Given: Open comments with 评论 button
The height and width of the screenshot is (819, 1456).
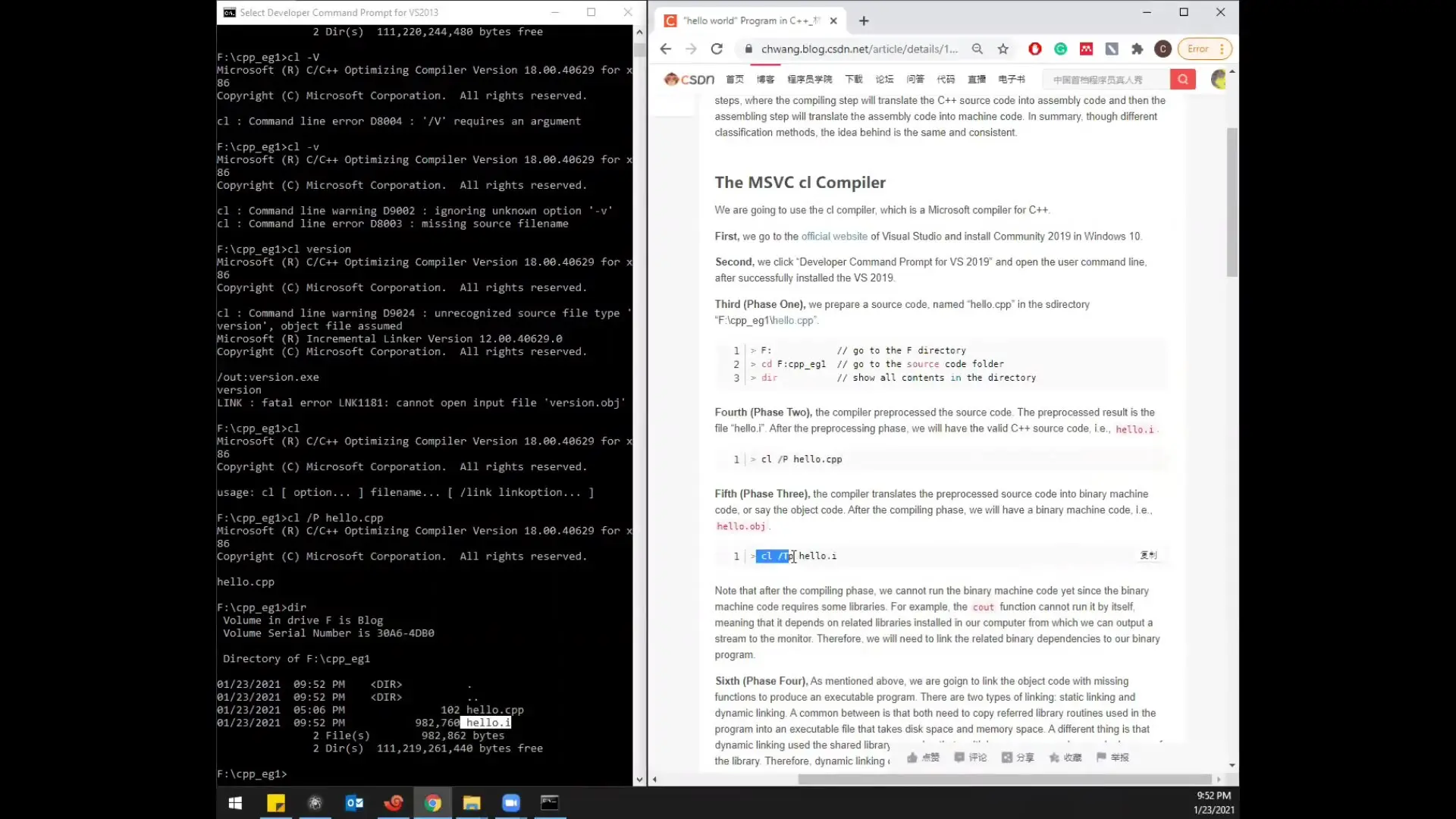Looking at the screenshot, I should (x=971, y=758).
